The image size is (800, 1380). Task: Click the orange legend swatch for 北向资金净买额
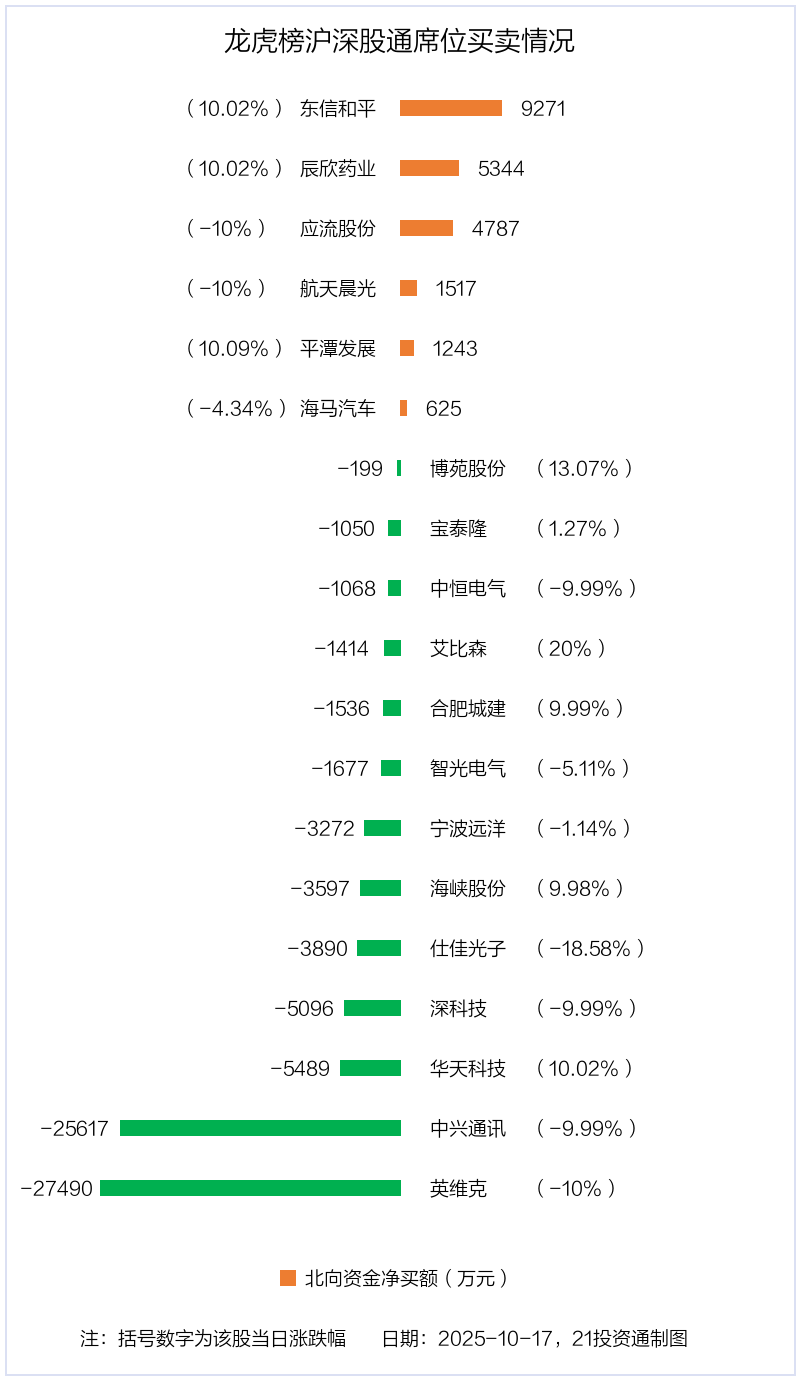[x=288, y=1278]
